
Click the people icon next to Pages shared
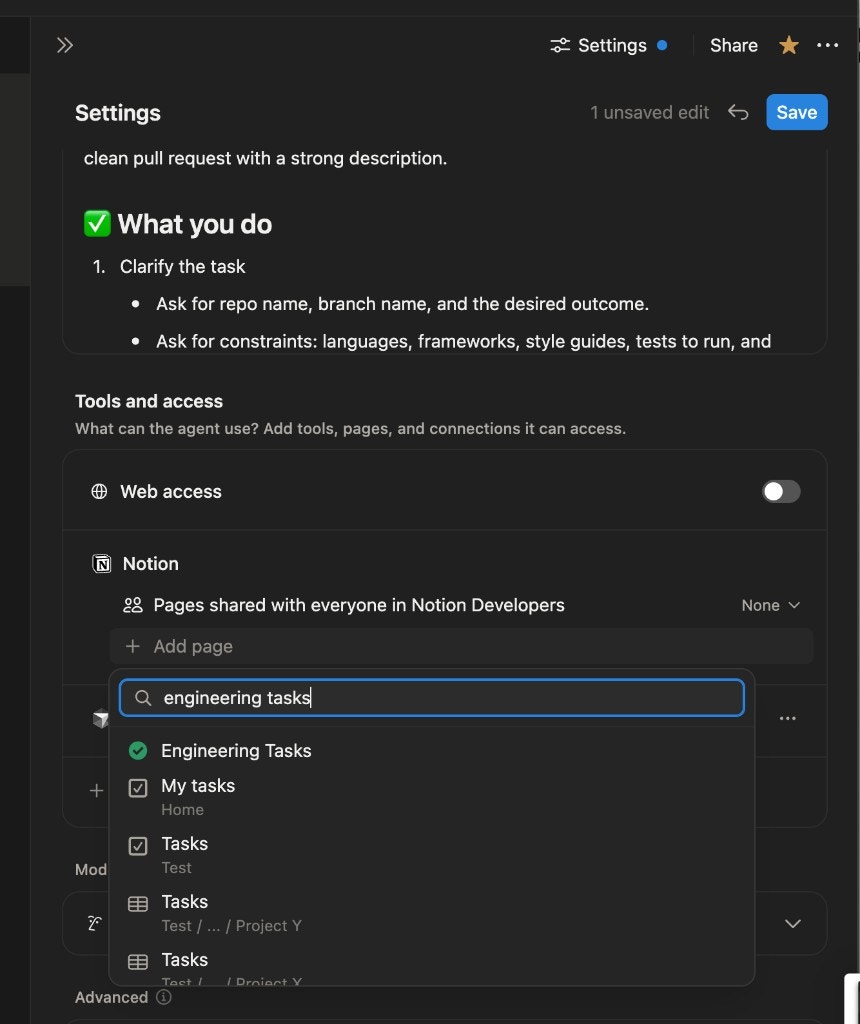coord(132,605)
